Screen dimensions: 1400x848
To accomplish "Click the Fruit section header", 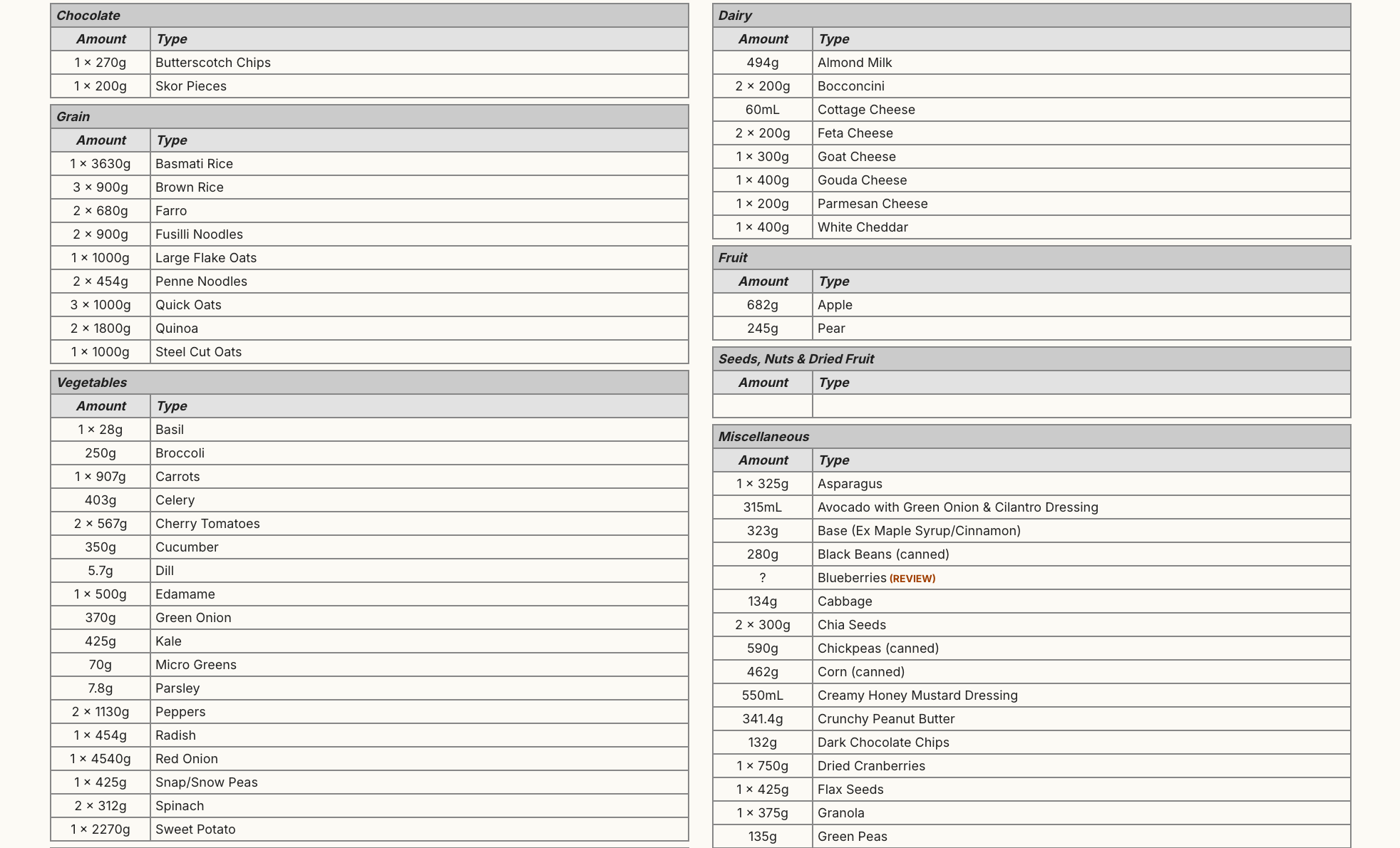I will [1031, 258].
